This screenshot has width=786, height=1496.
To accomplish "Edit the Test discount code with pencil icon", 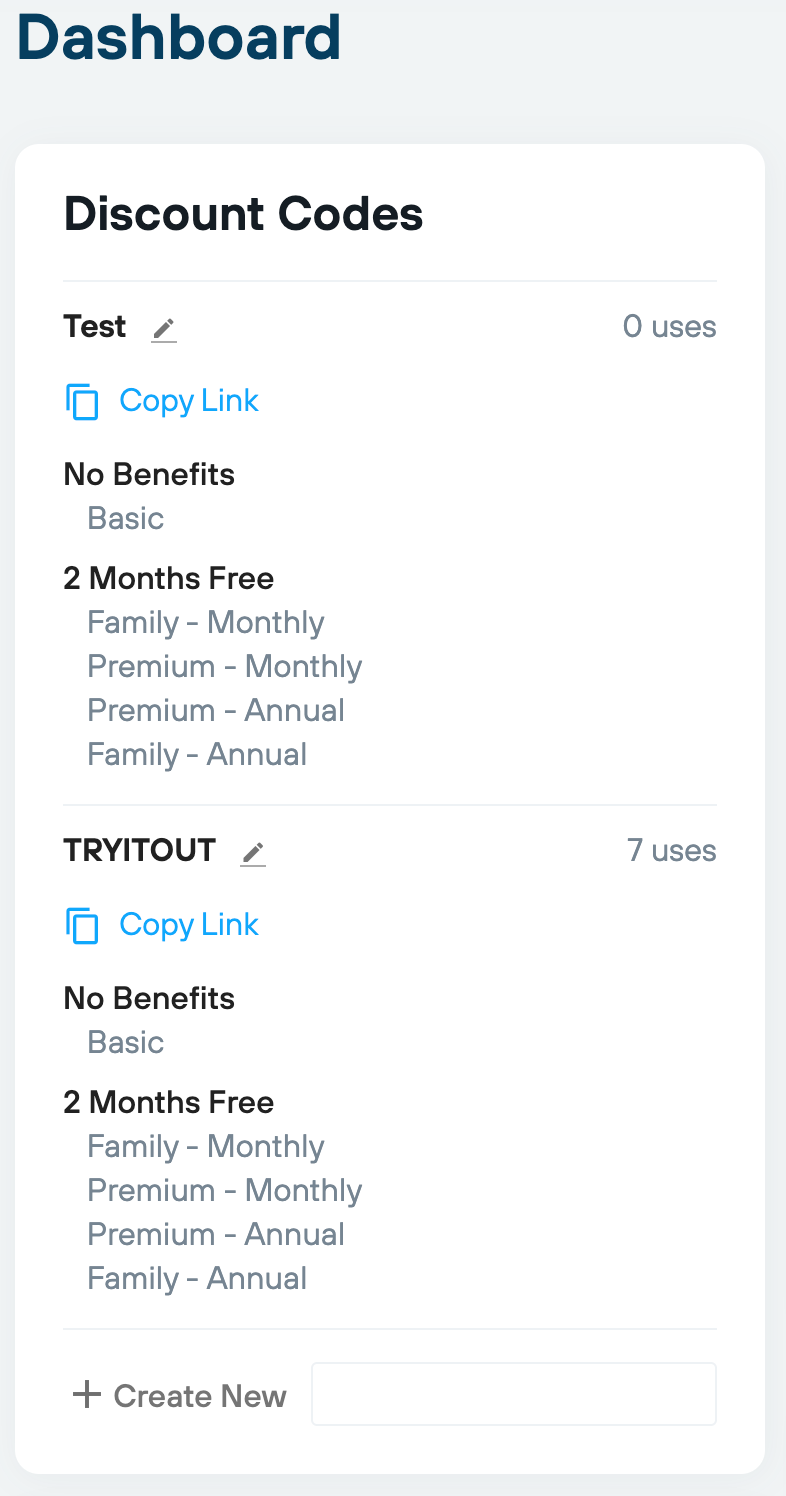I will click(x=164, y=329).
